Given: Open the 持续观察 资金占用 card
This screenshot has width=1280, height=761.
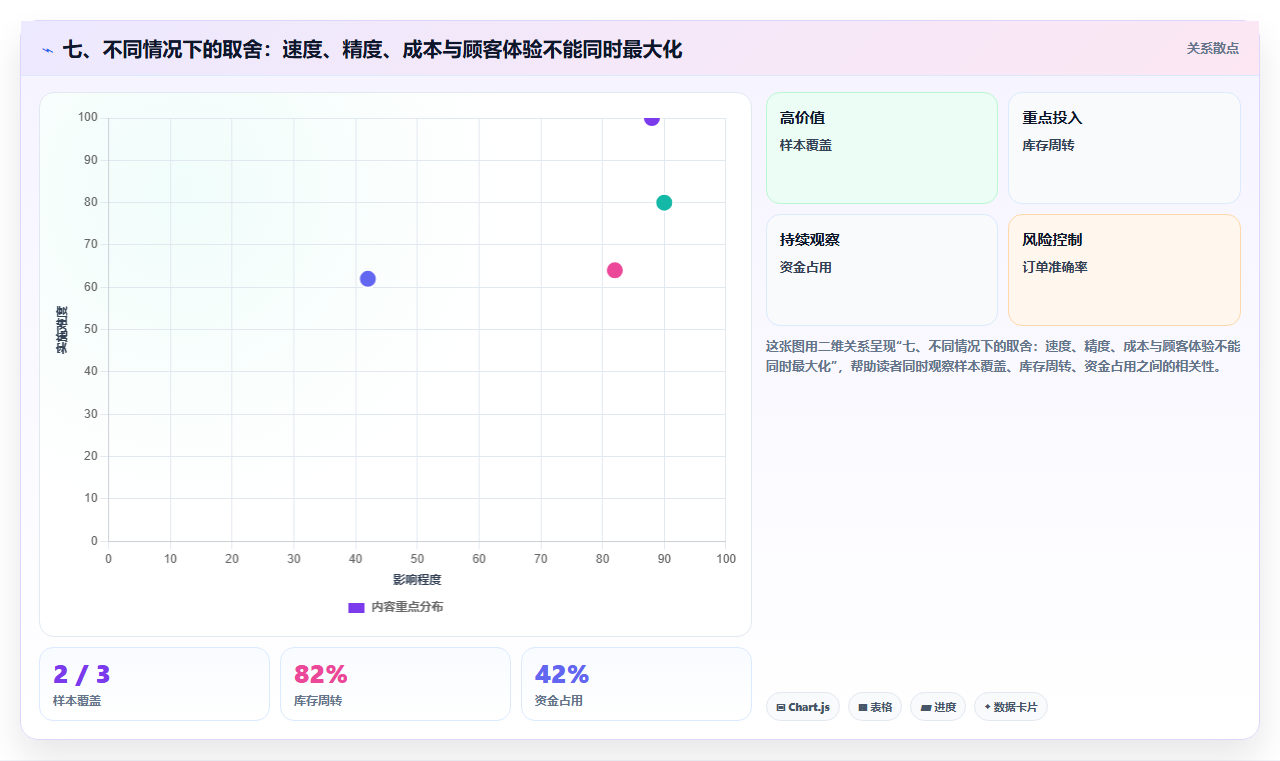Looking at the screenshot, I should [x=882, y=270].
